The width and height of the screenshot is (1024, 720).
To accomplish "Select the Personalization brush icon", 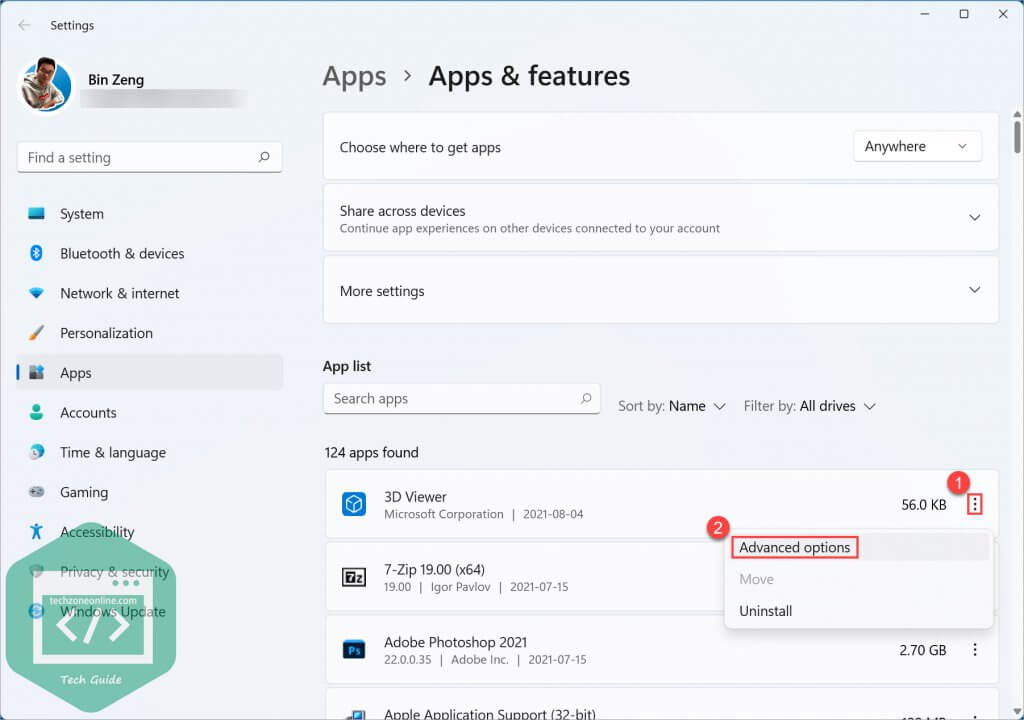I will tap(34, 332).
